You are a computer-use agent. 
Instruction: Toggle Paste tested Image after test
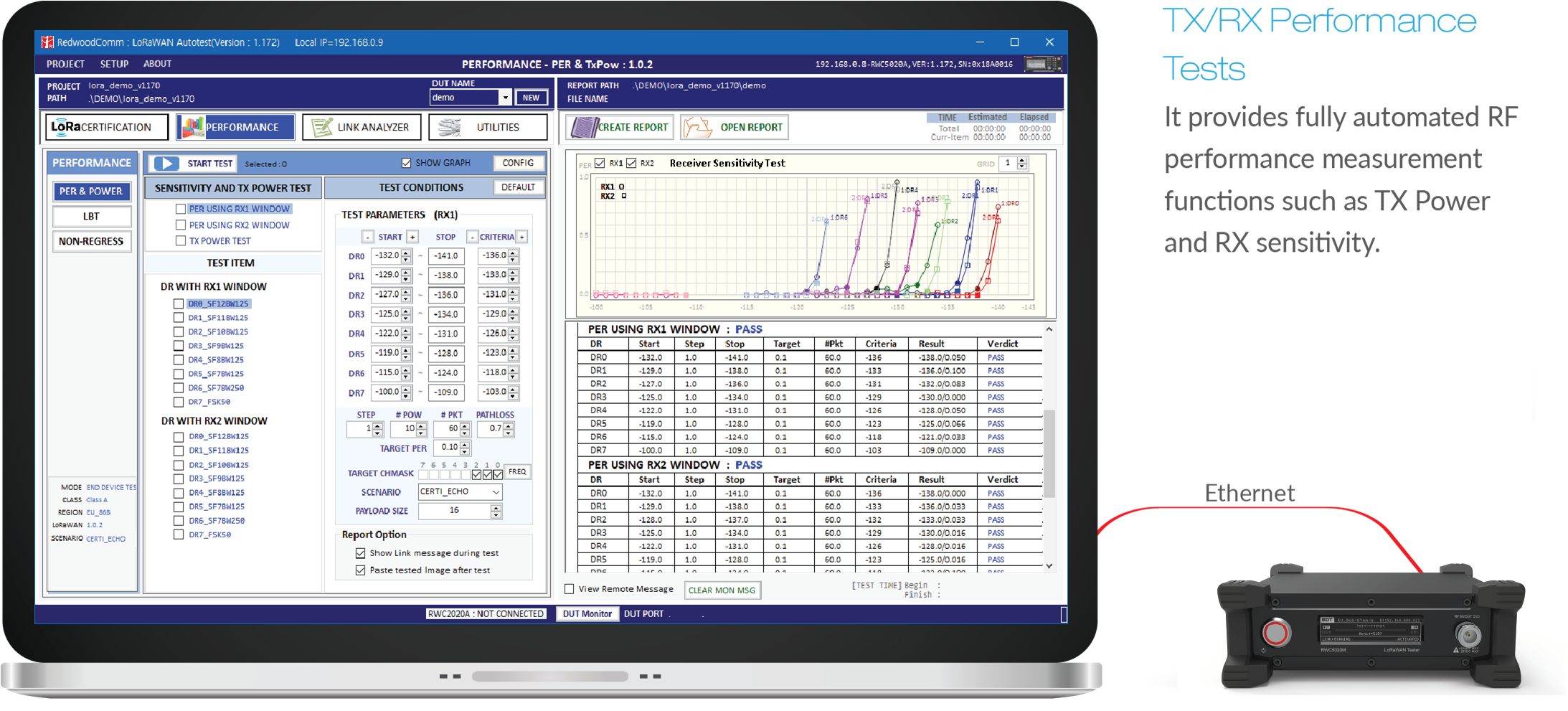click(361, 570)
